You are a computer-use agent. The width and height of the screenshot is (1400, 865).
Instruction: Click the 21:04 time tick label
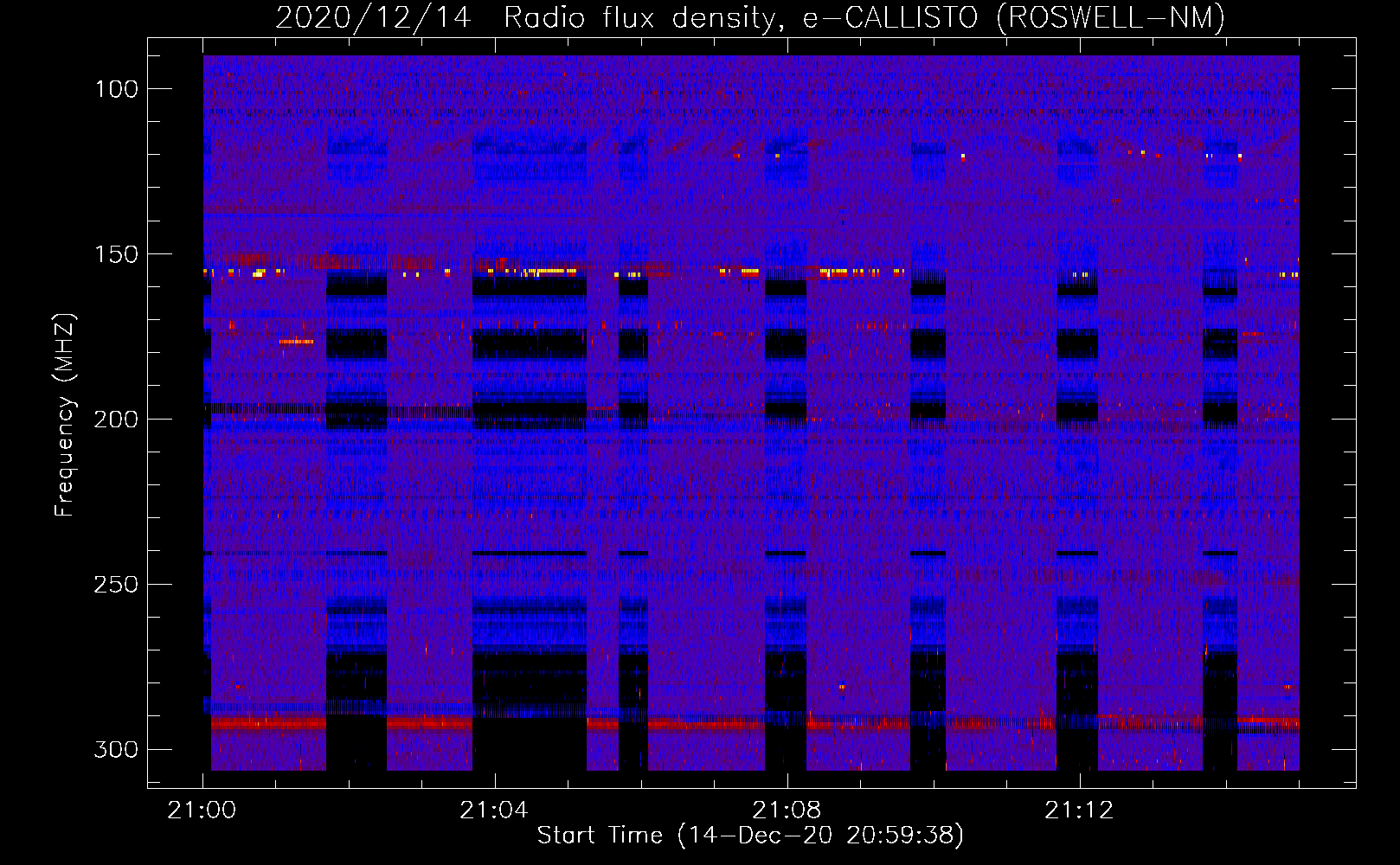(x=493, y=811)
